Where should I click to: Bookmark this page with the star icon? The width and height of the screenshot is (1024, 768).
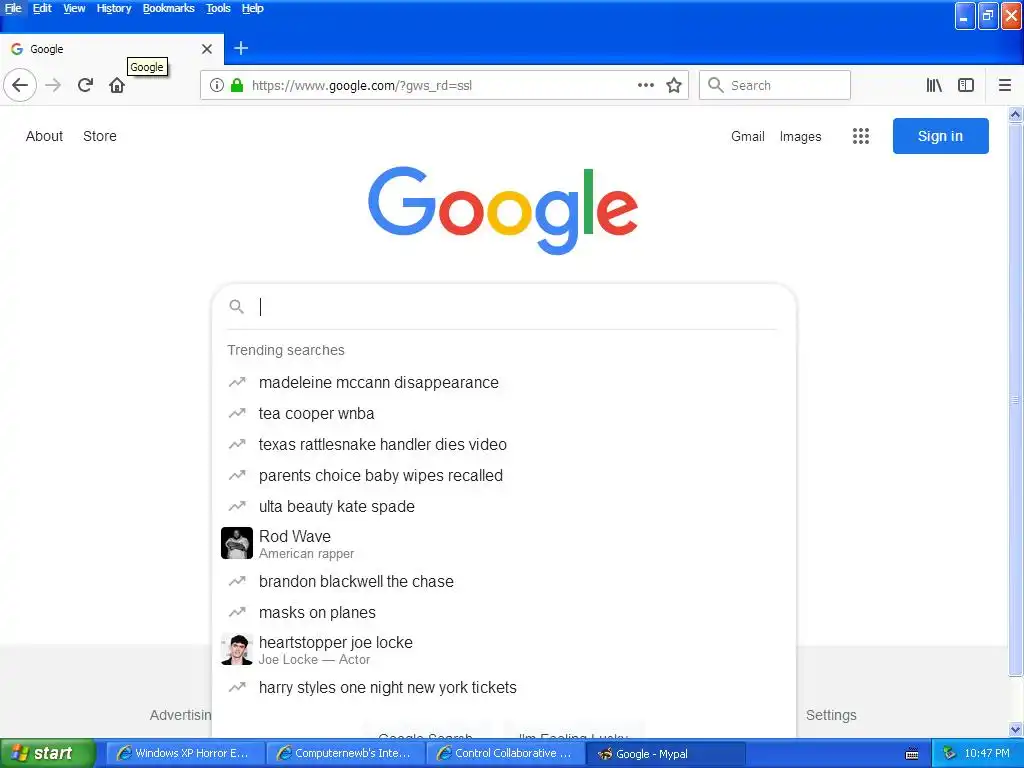[x=674, y=85]
